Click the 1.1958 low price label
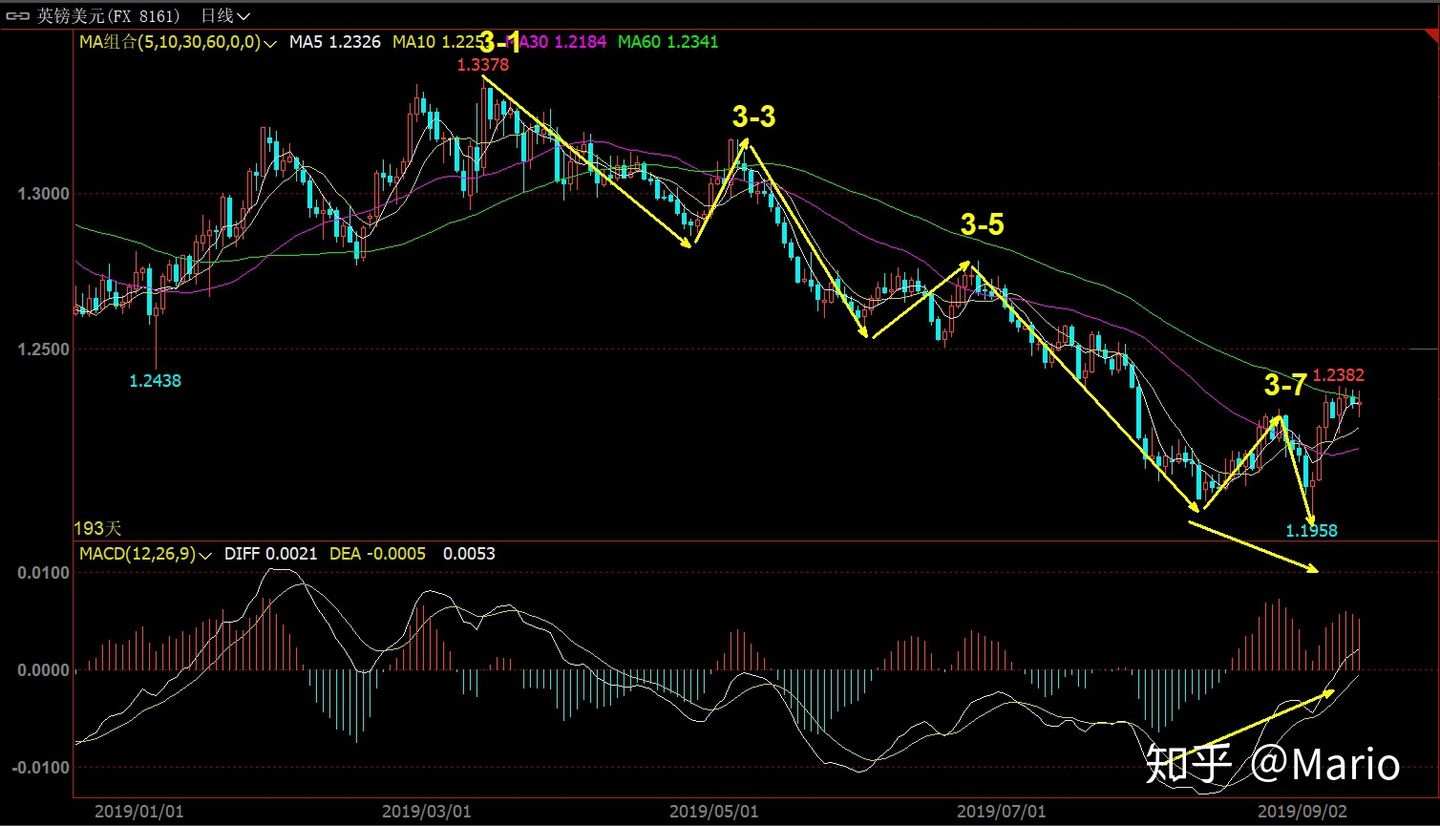Image resolution: width=1440 pixels, height=826 pixels. (1311, 531)
